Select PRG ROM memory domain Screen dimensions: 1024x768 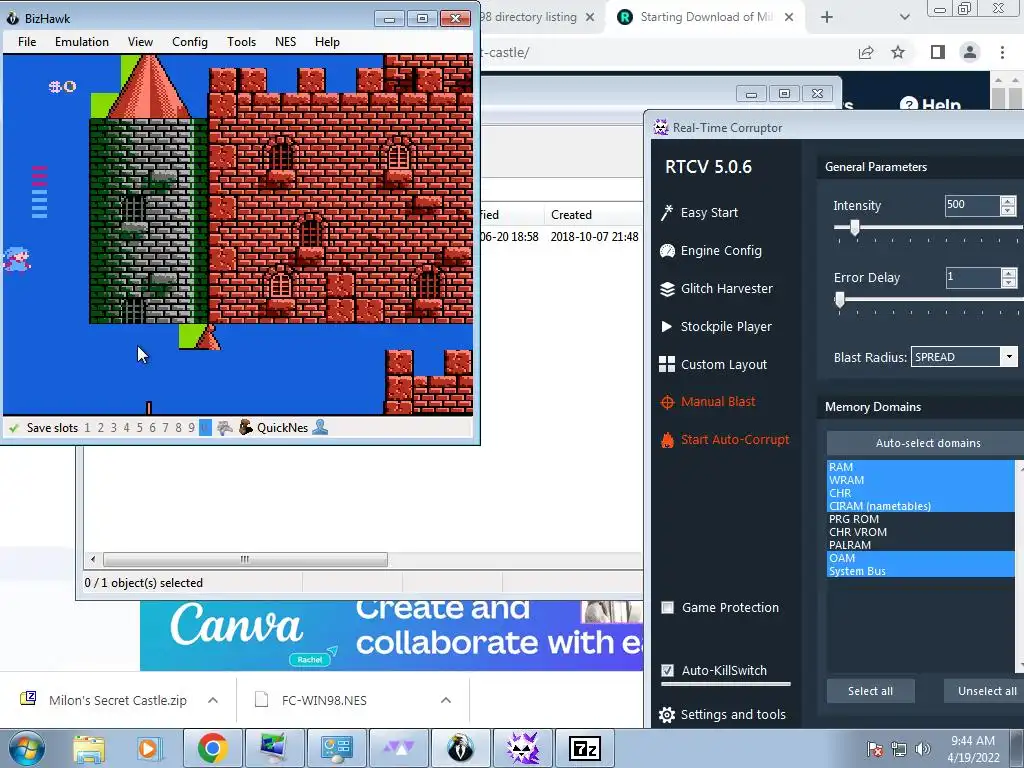(920, 519)
